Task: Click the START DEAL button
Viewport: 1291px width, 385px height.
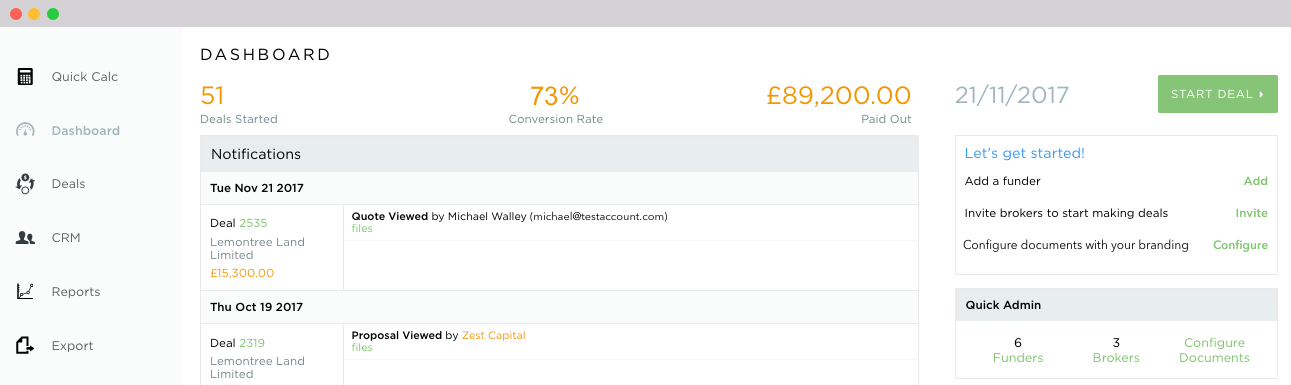Action: pos(1217,94)
